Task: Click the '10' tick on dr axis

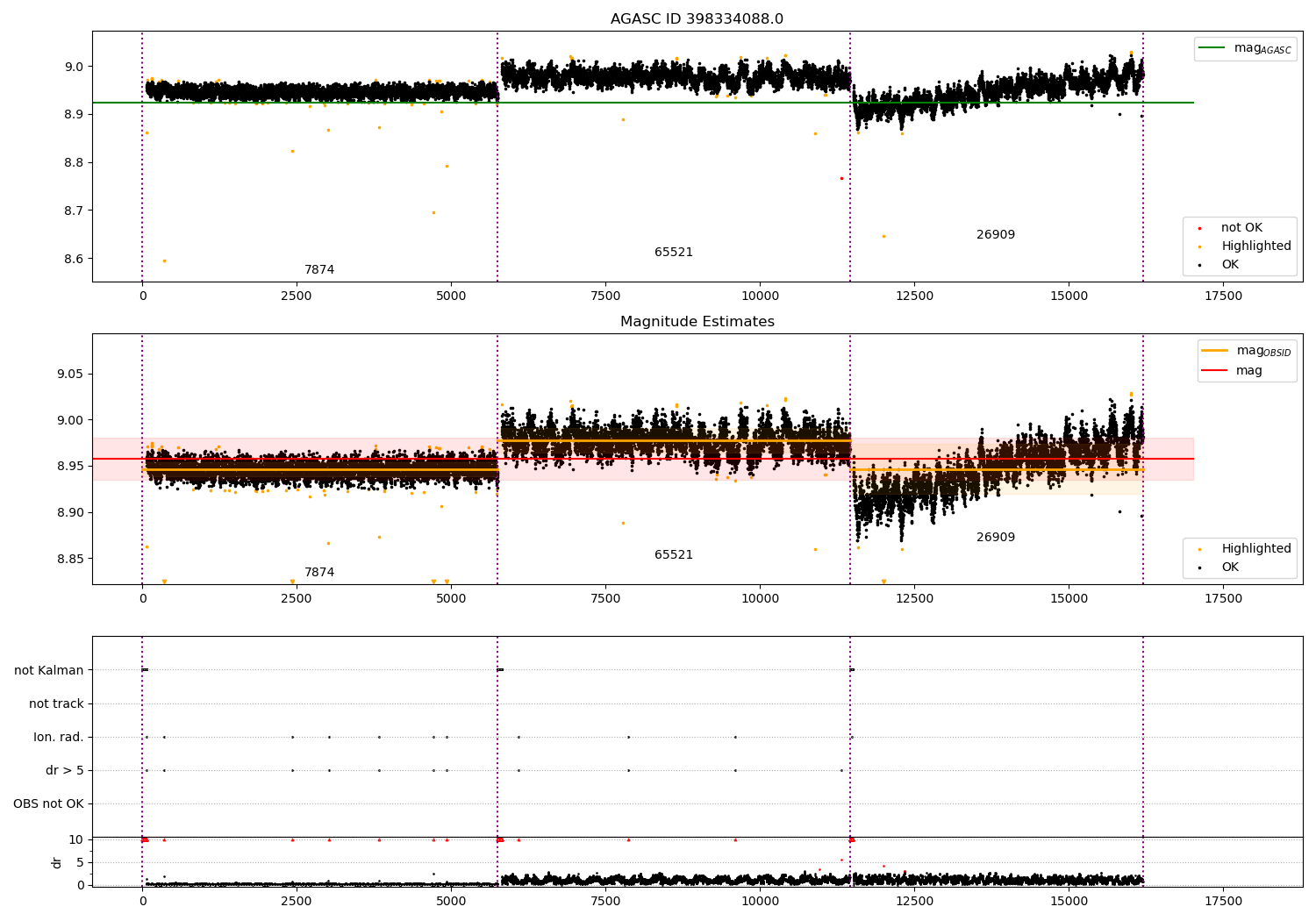Action: pos(76,840)
